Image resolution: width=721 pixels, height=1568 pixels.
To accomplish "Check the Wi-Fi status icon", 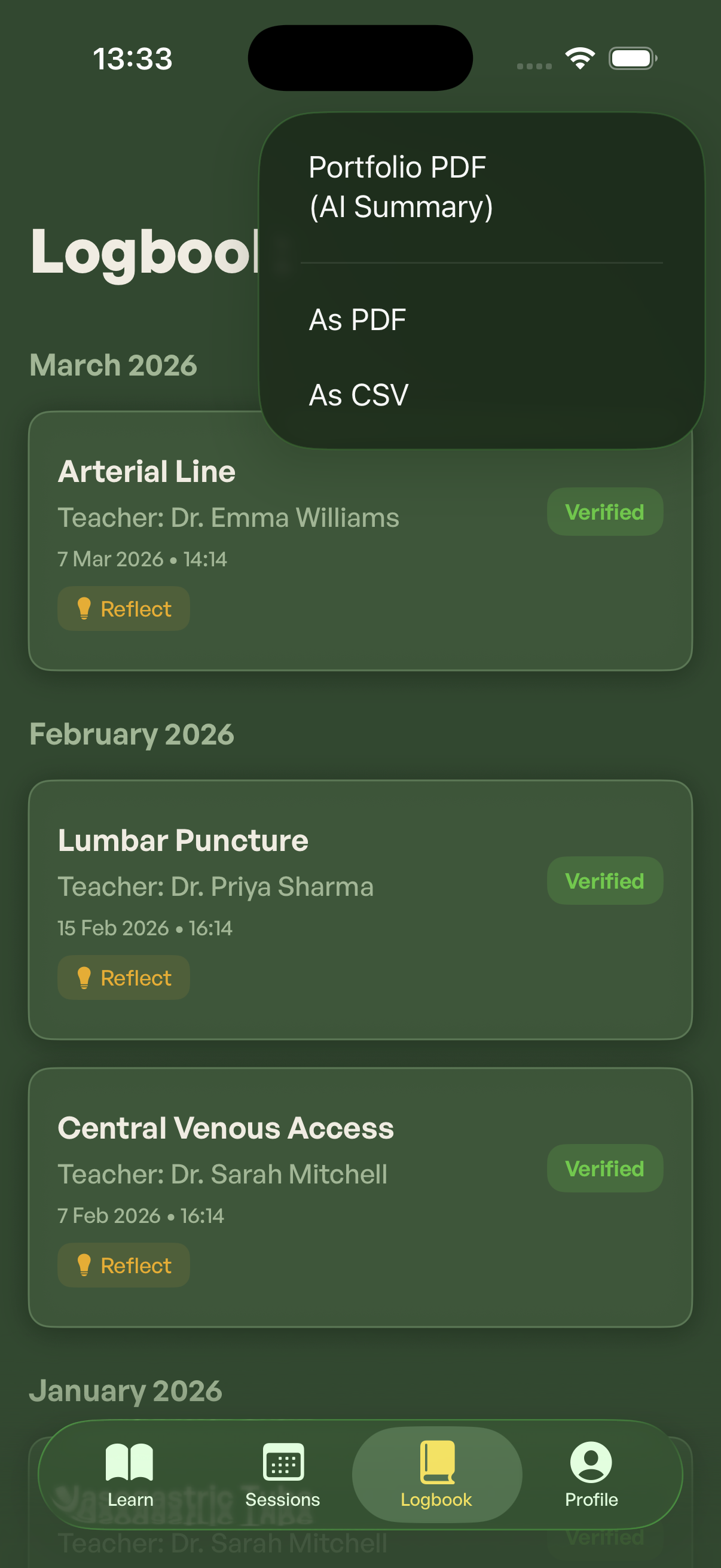I will (580, 59).
